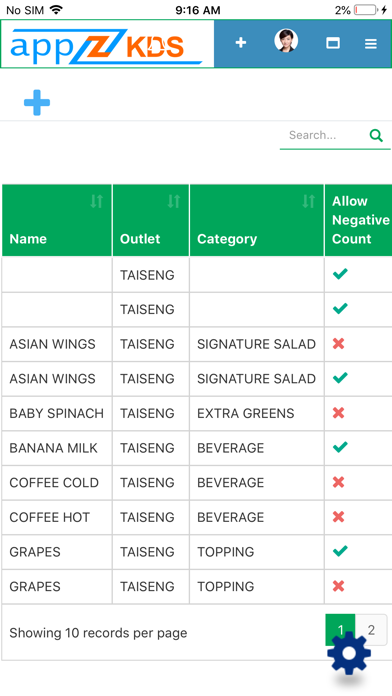The height and width of the screenshot is (696, 392).
Task: Toggle negative count check for BANANA MILK
Action: coord(340,447)
